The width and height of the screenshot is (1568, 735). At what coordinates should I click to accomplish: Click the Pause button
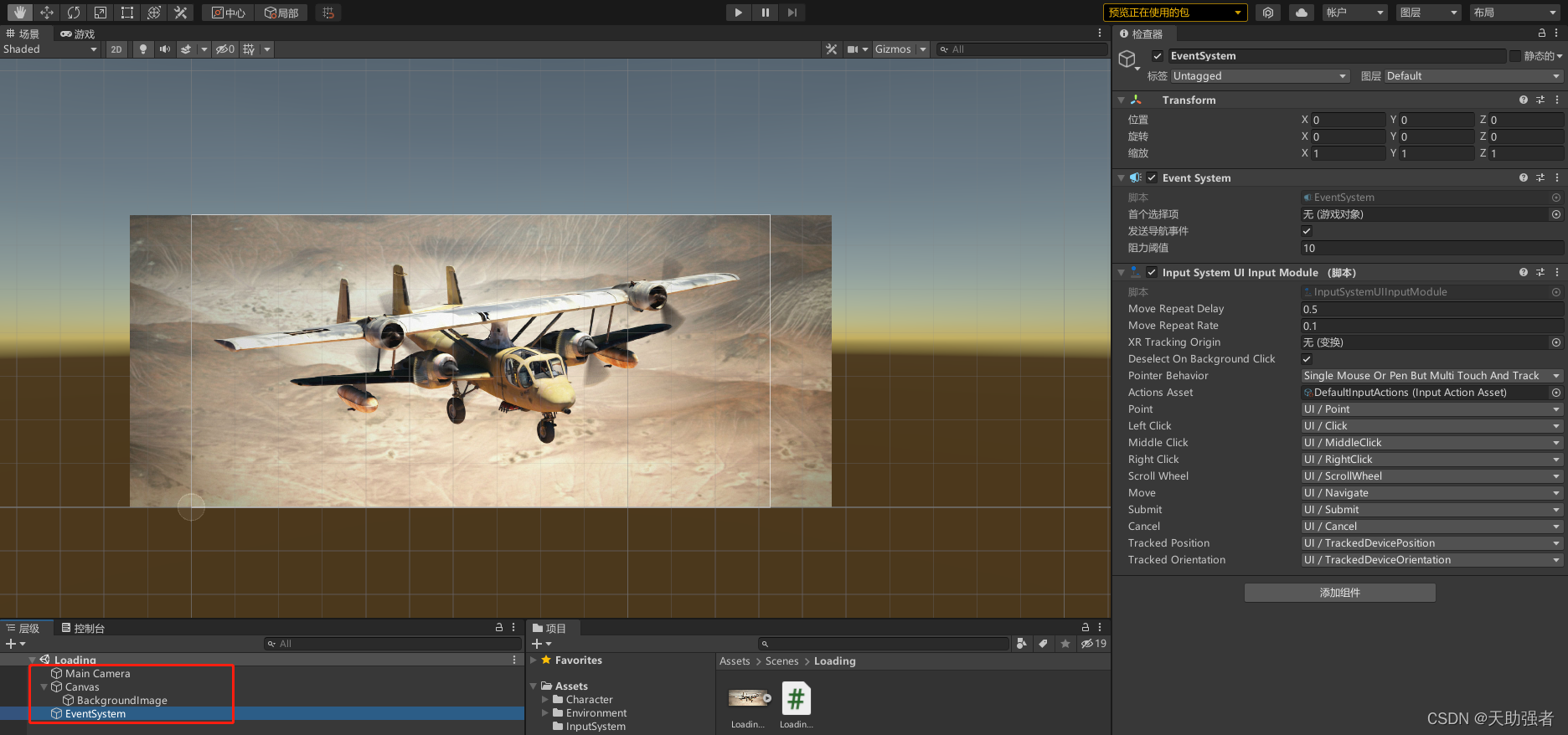tap(765, 13)
